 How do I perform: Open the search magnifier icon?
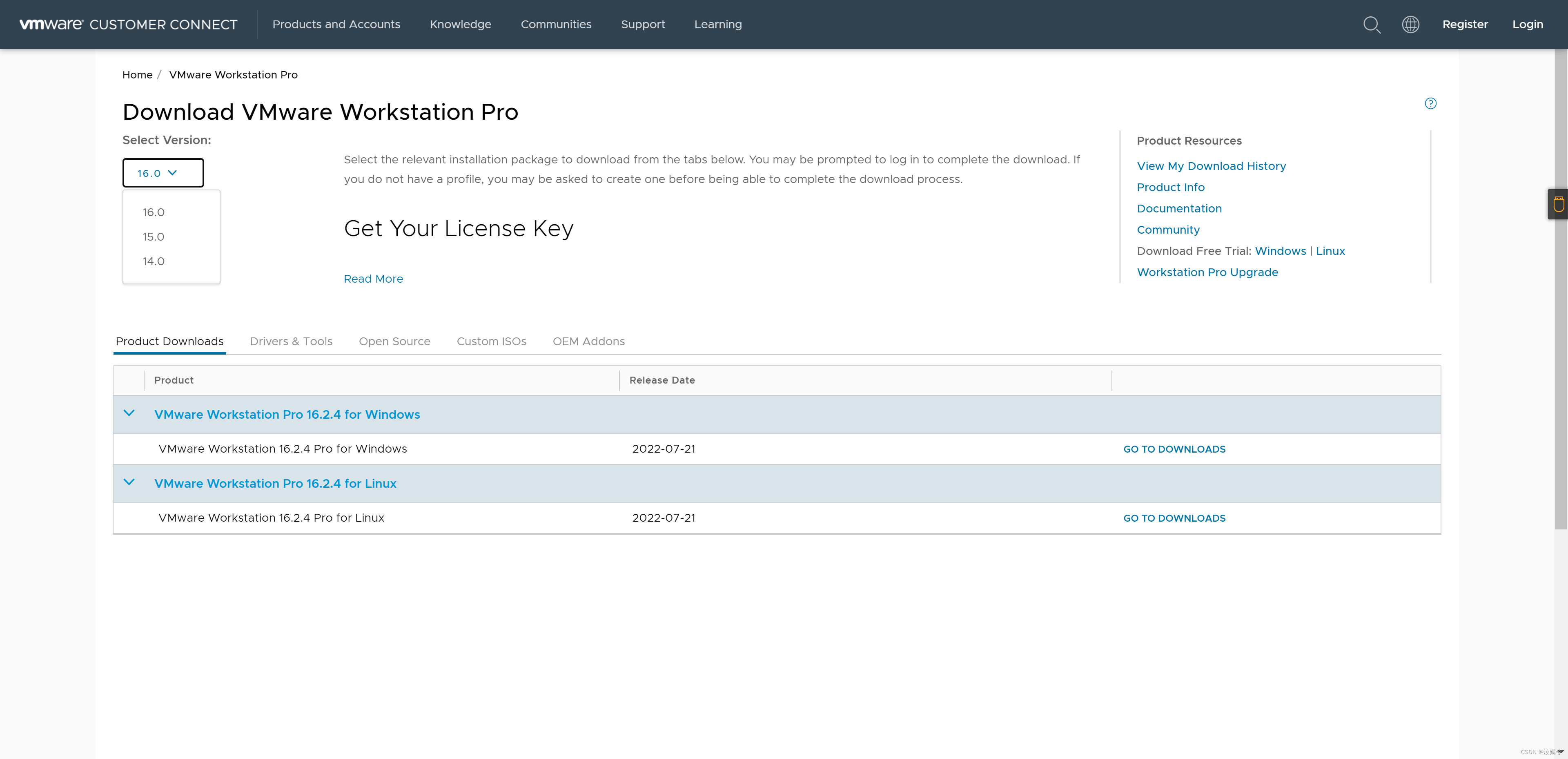coord(1372,25)
